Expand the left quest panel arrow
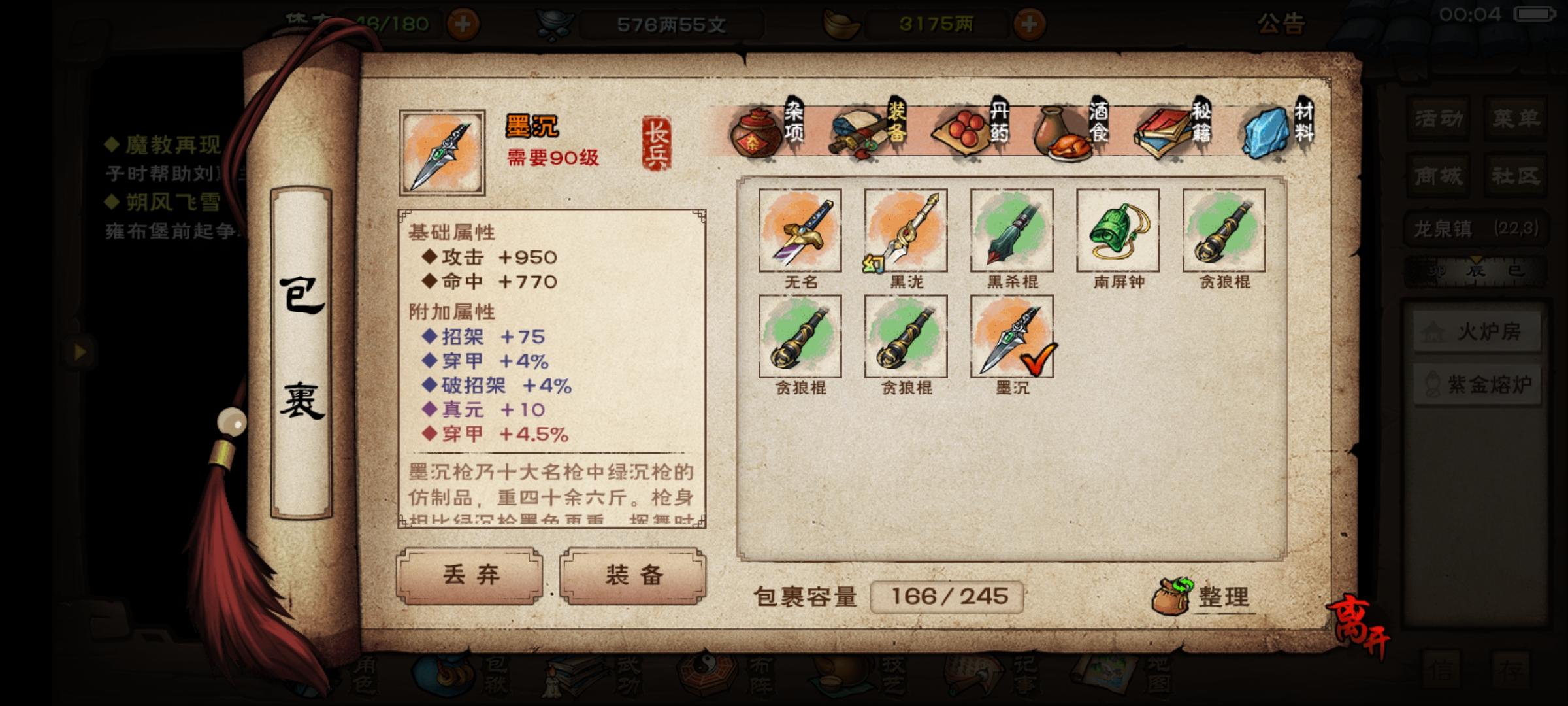This screenshot has width=1568, height=706. click(x=80, y=352)
